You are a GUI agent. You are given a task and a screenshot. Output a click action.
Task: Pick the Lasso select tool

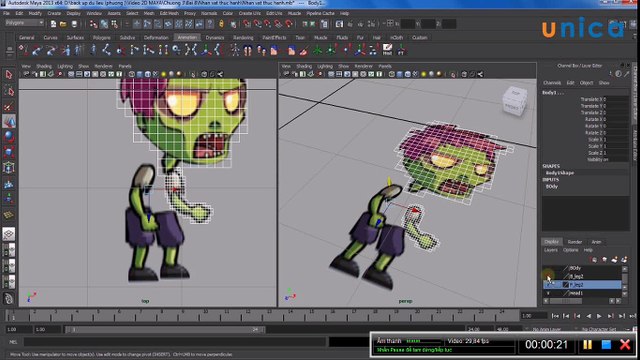coord(9,90)
